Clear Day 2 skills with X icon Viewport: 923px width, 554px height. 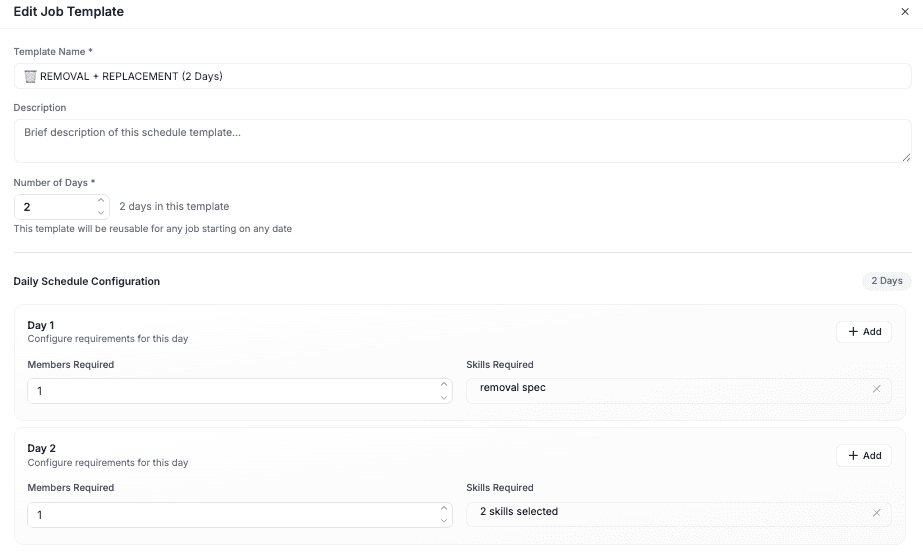point(876,513)
